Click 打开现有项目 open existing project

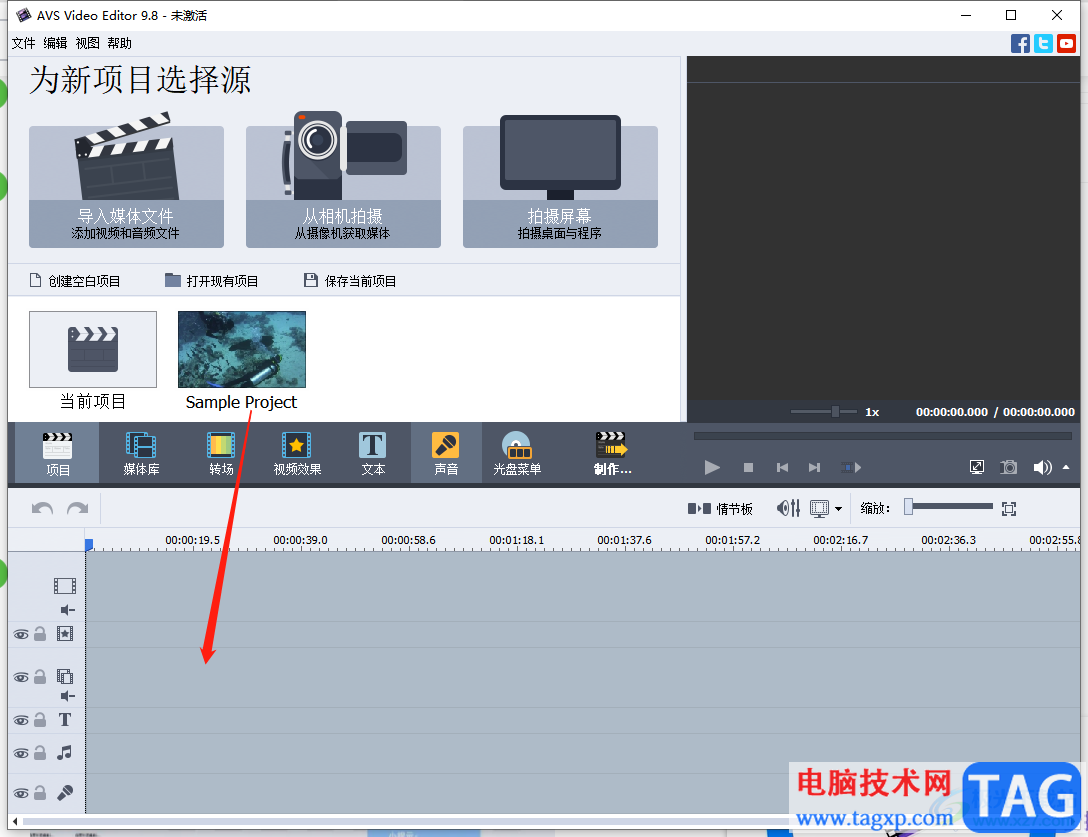point(212,281)
